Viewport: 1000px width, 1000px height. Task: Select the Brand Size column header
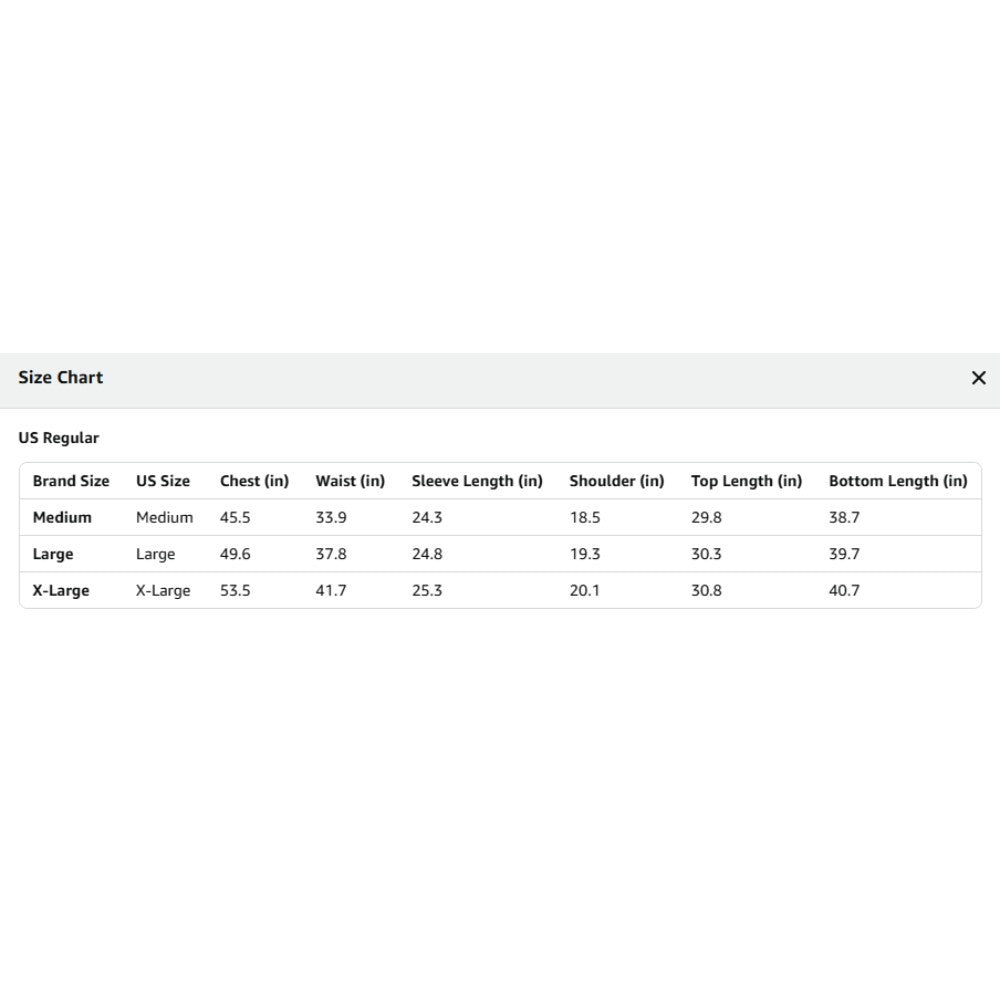[x=71, y=481]
